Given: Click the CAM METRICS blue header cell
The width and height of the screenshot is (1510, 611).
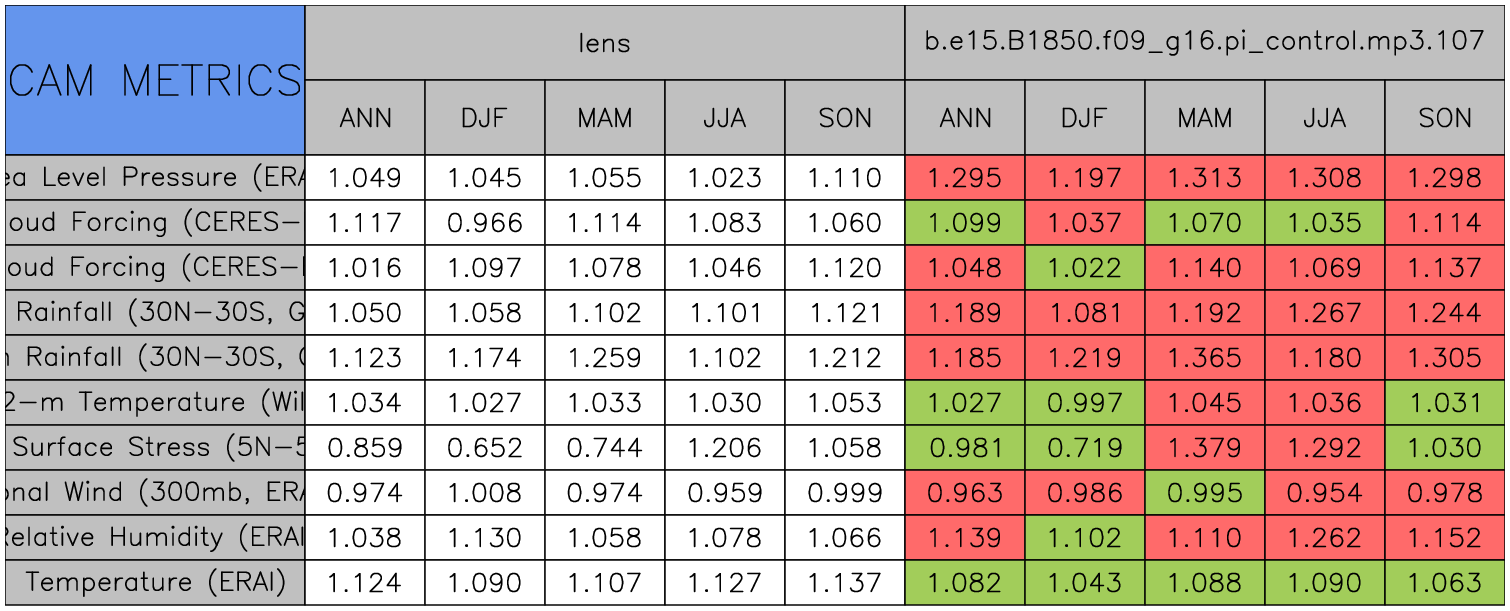Looking at the screenshot, I should (155, 80).
